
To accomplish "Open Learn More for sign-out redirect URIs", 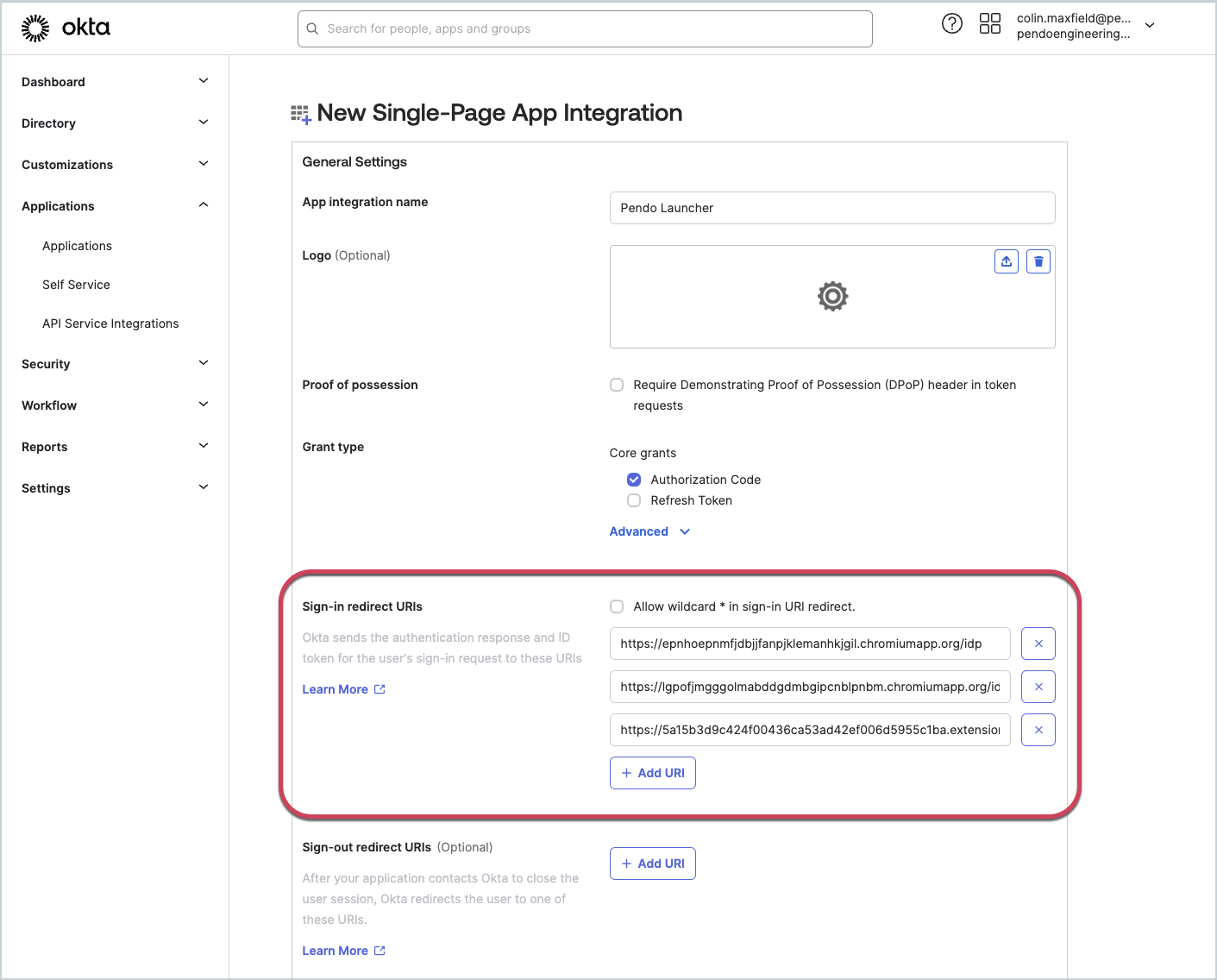I will pyautogui.click(x=343, y=951).
